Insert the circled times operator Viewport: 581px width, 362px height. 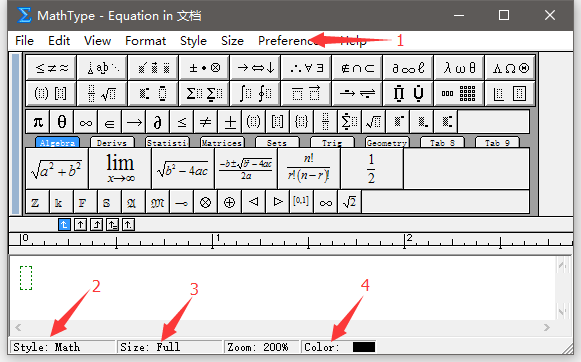tap(205, 202)
